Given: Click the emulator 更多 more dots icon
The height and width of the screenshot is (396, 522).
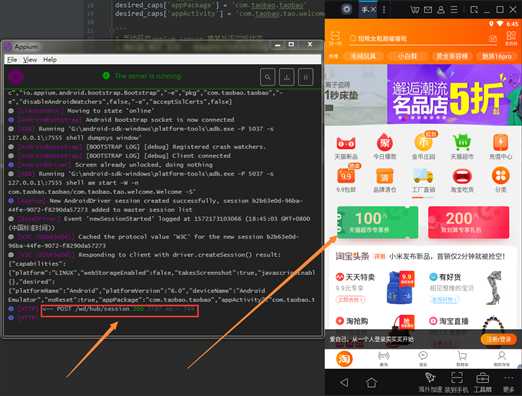Looking at the screenshot, I should (x=509, y=383).
